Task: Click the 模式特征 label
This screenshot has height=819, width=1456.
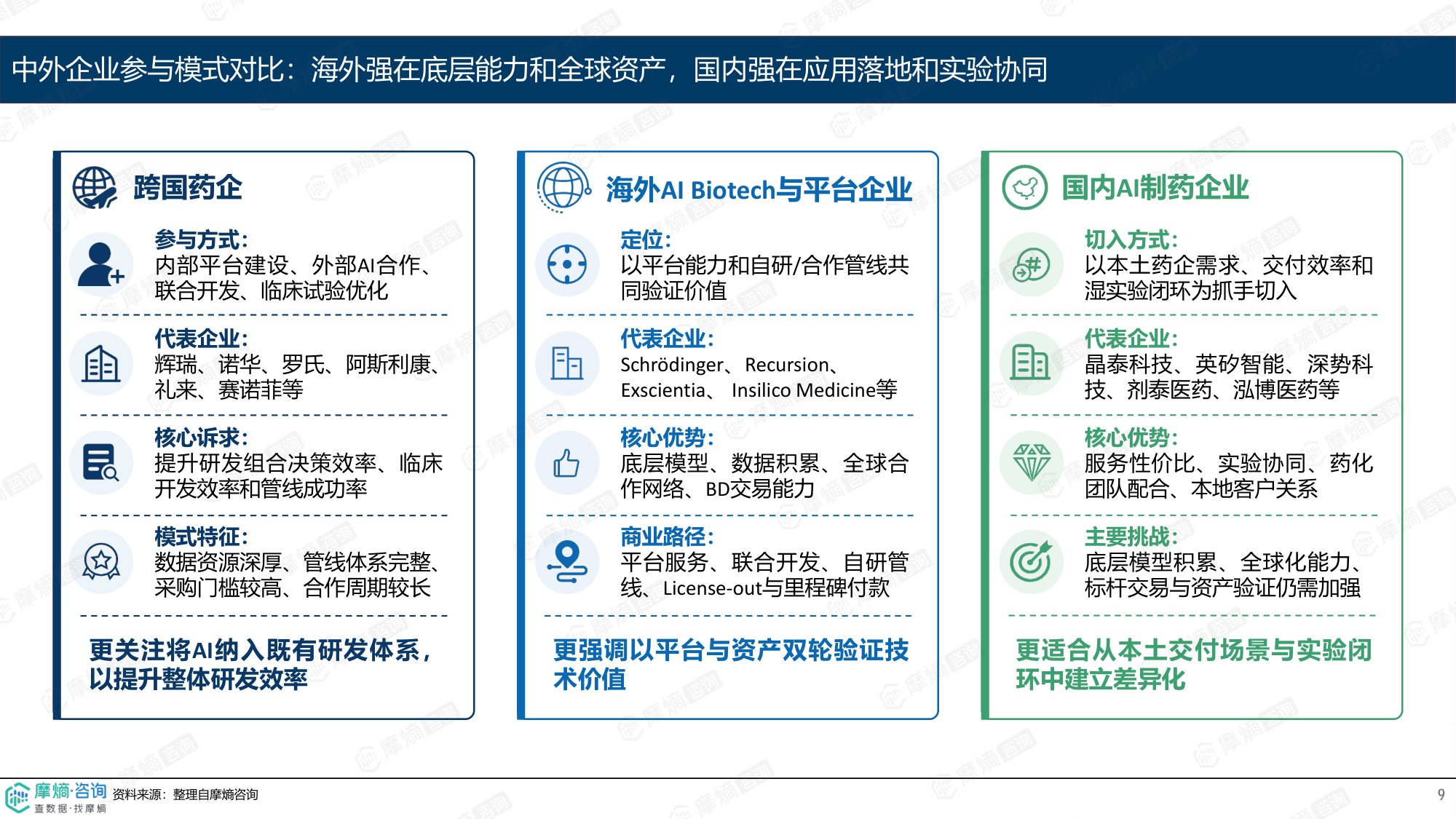Action: click(x=202, y=537)
